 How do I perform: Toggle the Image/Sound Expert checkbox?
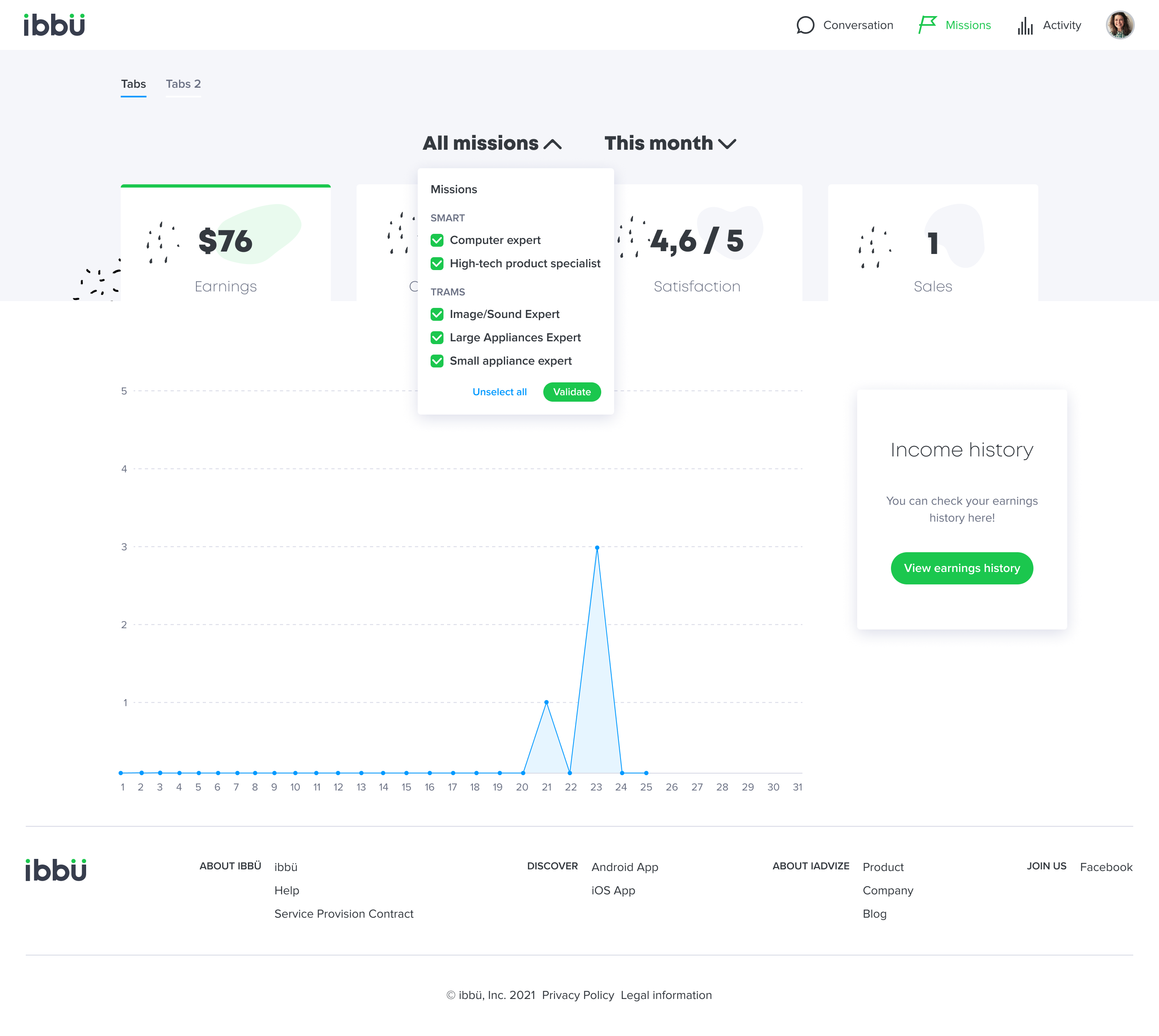click(x=437, y=314)
